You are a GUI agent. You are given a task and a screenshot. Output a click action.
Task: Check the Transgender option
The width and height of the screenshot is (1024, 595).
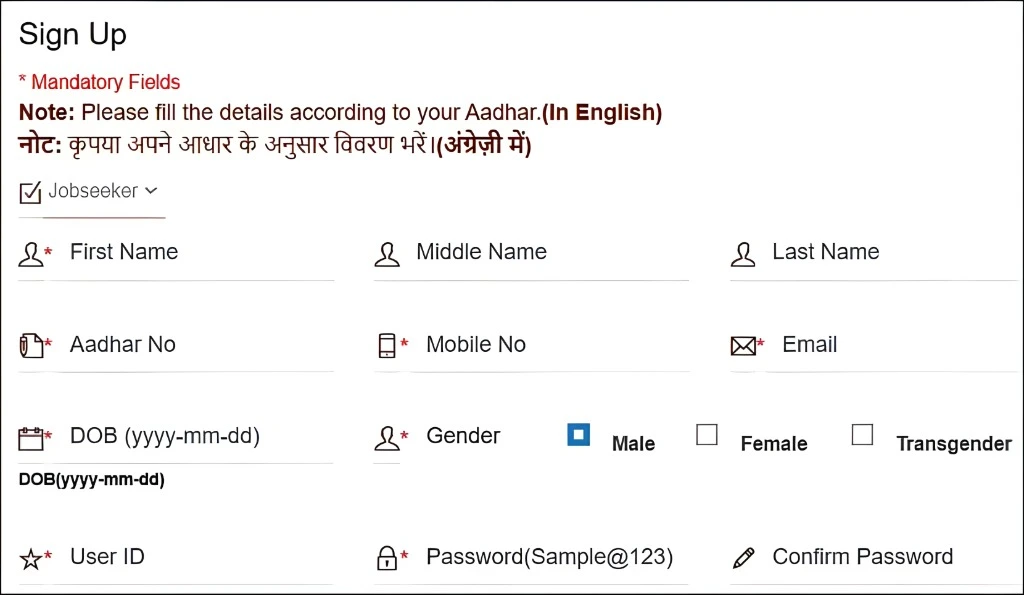click(862, 434)
